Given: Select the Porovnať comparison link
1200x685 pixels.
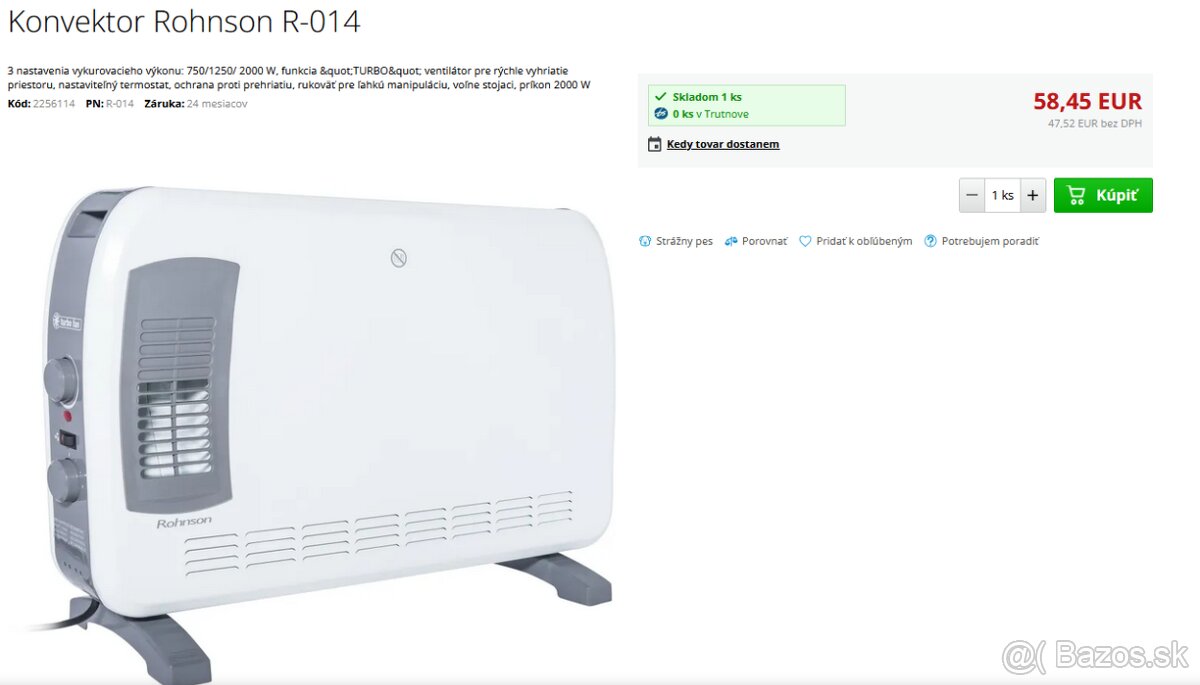Looking at the screenshot, I should [764, 241].
